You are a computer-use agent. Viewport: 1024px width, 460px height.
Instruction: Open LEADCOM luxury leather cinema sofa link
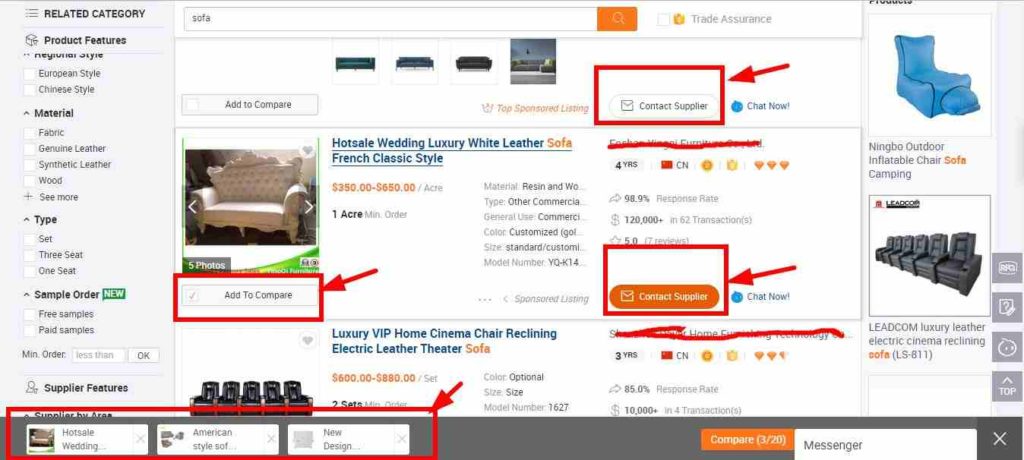click(927, 341)
